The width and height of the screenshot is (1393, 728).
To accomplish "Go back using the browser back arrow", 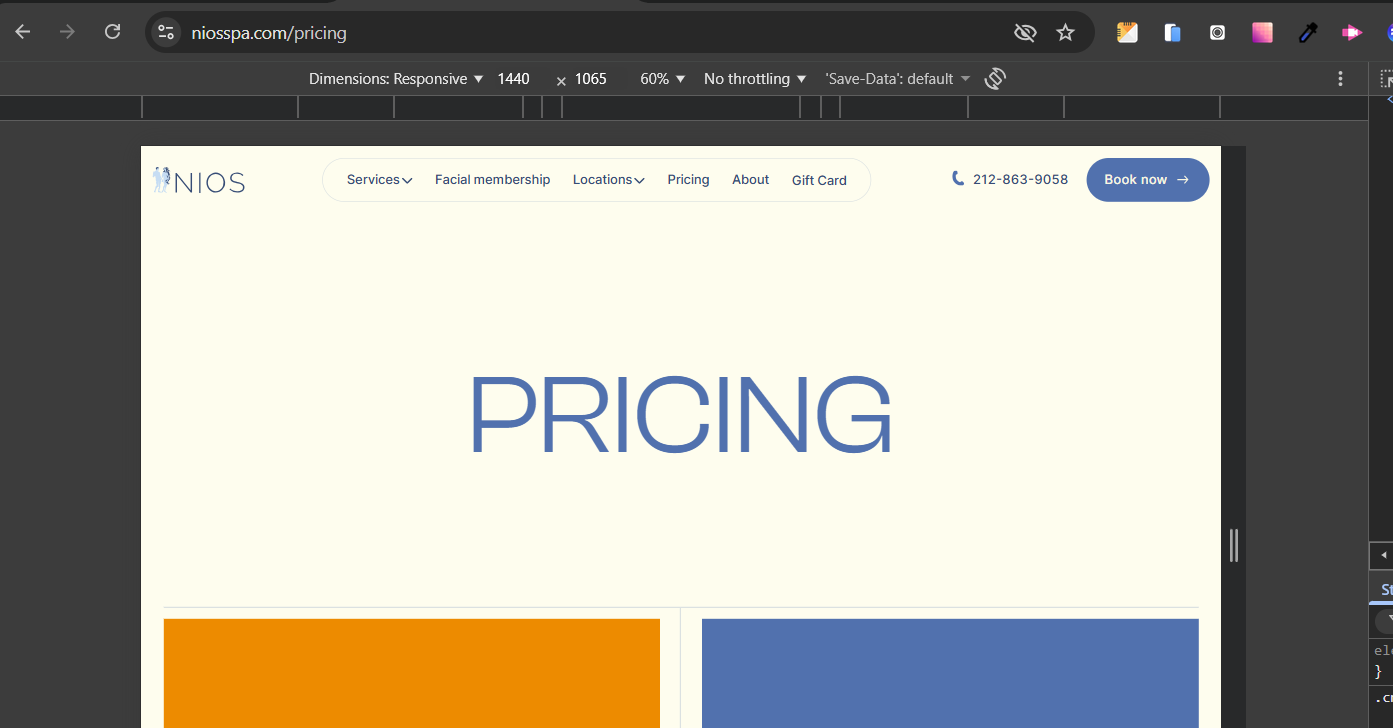I will tap(23, 32).
